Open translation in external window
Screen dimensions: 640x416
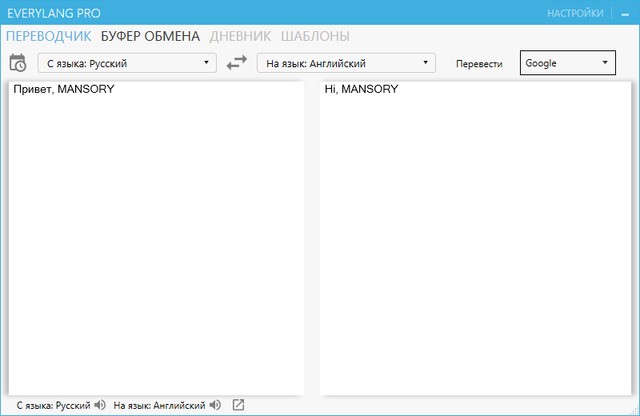click(x=238, y=405)
